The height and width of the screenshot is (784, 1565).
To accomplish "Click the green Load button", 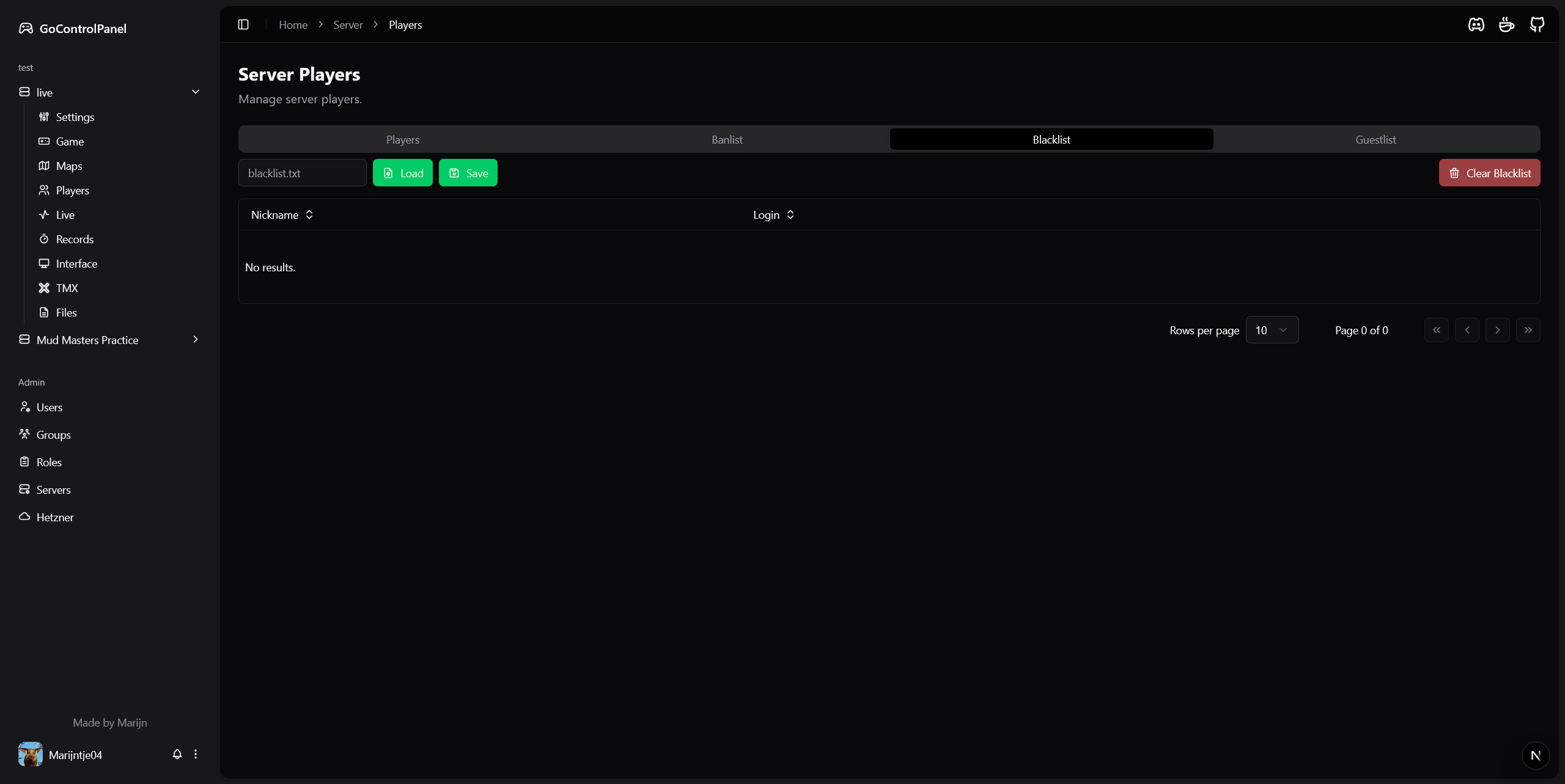I will coord(402,173).
